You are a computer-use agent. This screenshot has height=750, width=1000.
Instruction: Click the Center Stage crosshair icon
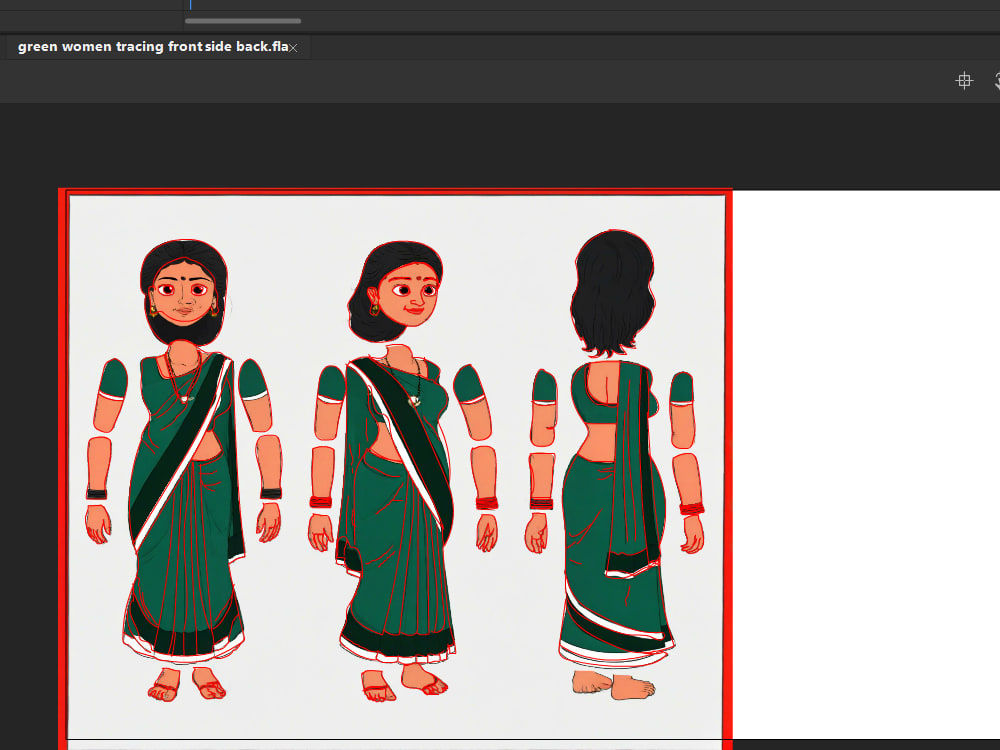(x=964, y=81)
